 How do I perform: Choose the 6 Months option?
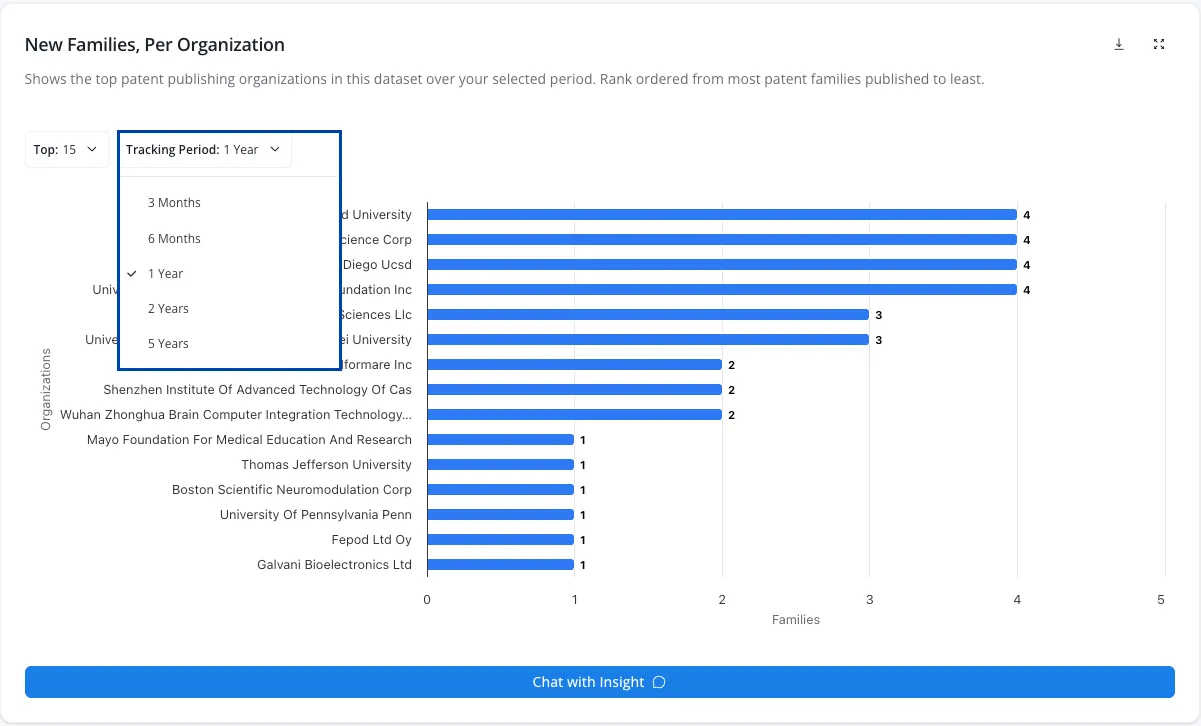click(174, 238)
